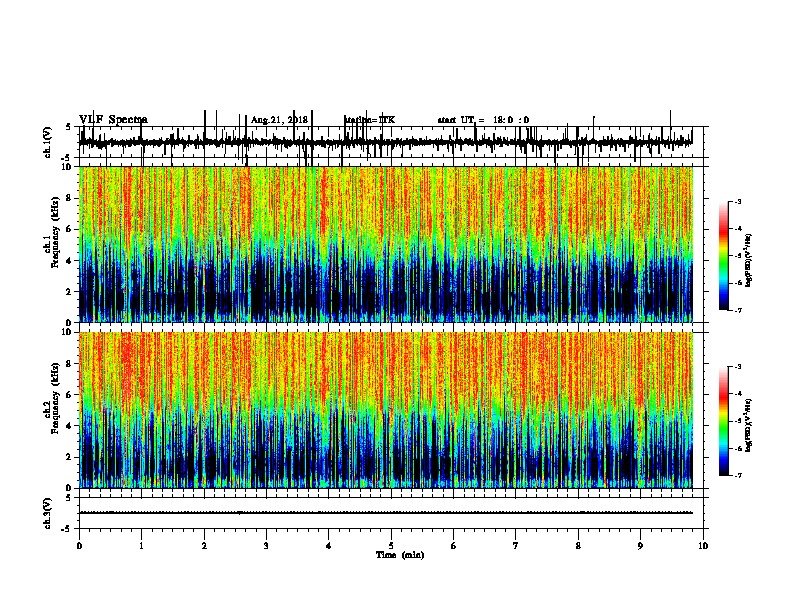Click the "2" kHz tick of ch.2 spectrogram
This screenshot has height=612, width=792.
(70, 457)
